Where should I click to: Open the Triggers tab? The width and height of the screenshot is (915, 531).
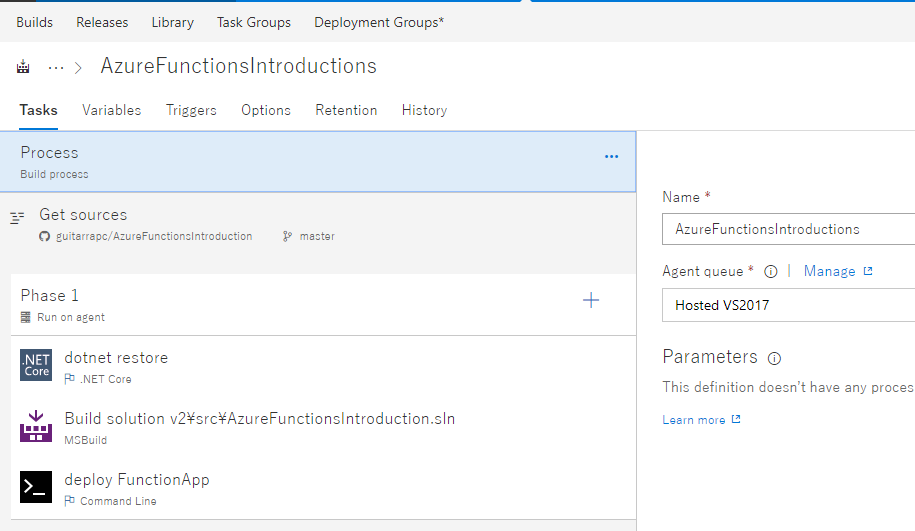click(191, 110)
